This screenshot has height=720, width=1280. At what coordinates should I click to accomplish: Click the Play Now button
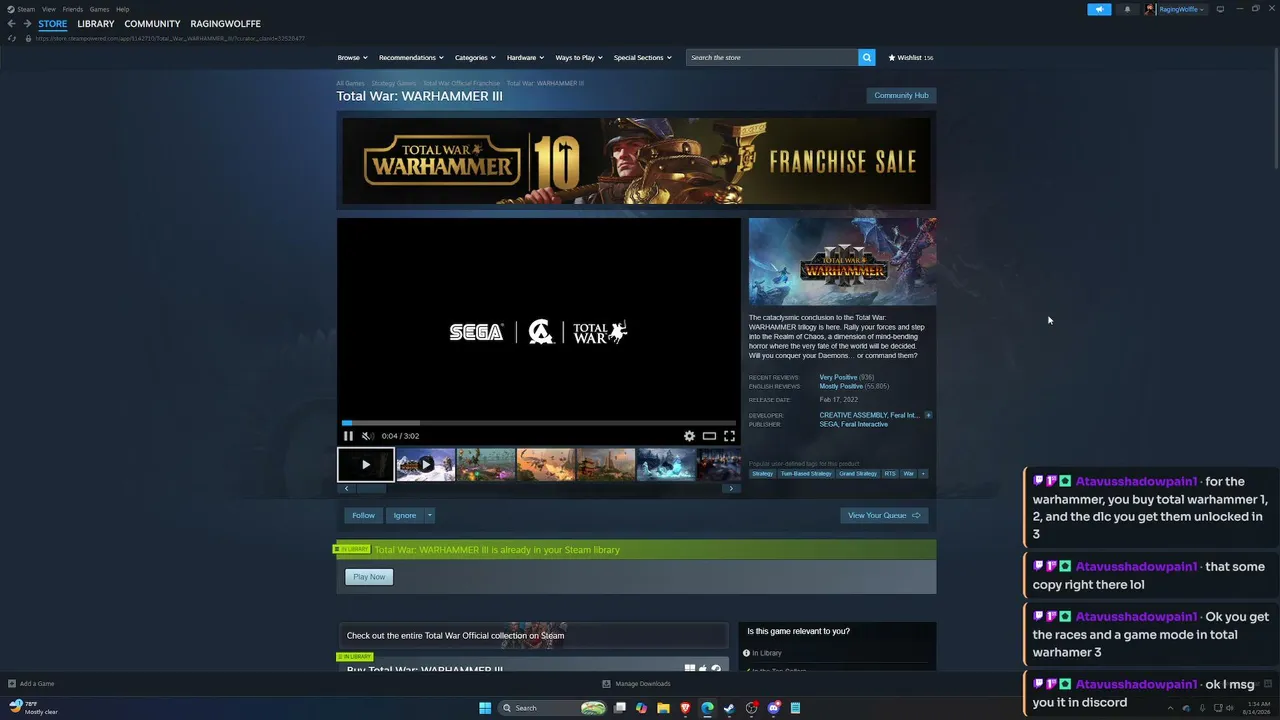(x=369, y=577)
